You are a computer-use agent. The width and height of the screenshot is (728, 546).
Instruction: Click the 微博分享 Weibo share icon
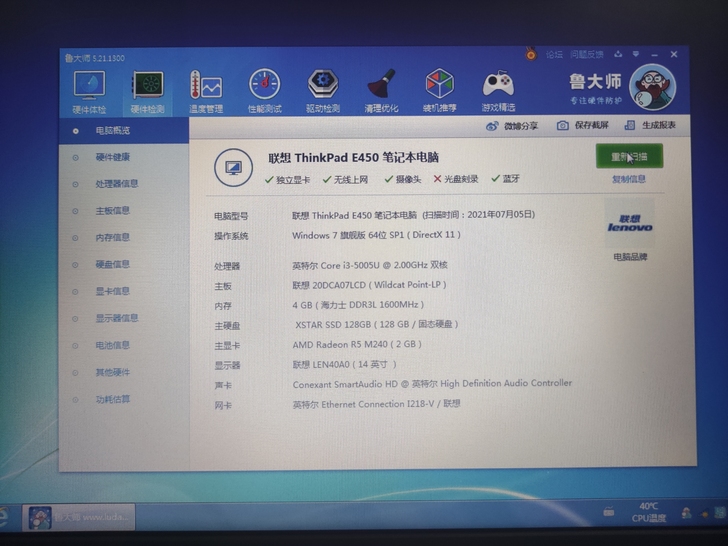click(x=492, y=126)
